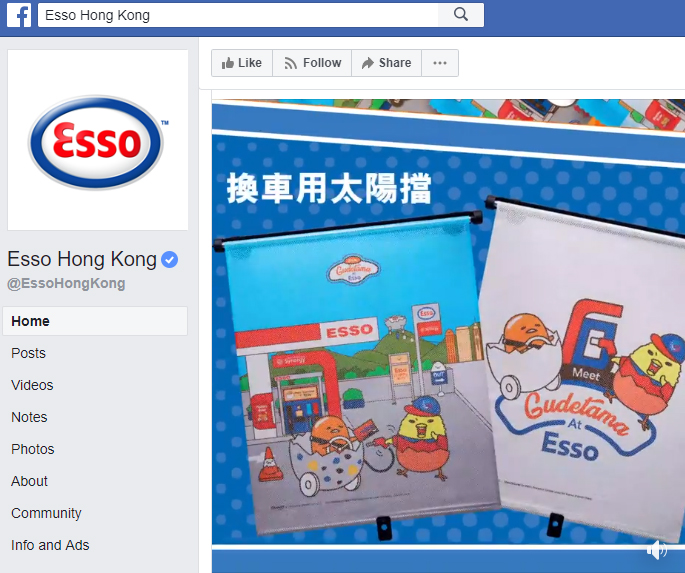Click the blue verified badge
The image size is (685, 573).
[170, 259]
